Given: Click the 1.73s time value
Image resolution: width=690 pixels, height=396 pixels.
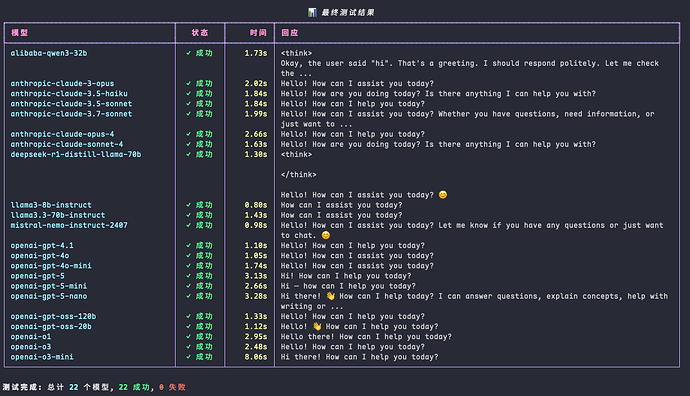Looking at the screenshot, I should coord(256,53).
